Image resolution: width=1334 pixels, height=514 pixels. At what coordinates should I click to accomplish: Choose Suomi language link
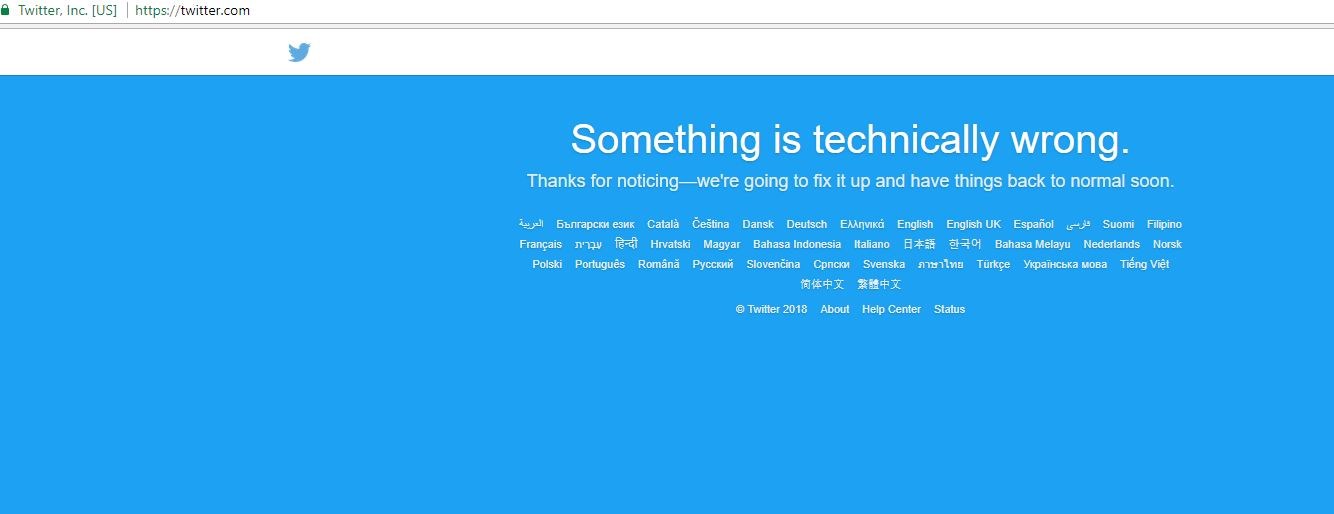tap(1118, 224)
